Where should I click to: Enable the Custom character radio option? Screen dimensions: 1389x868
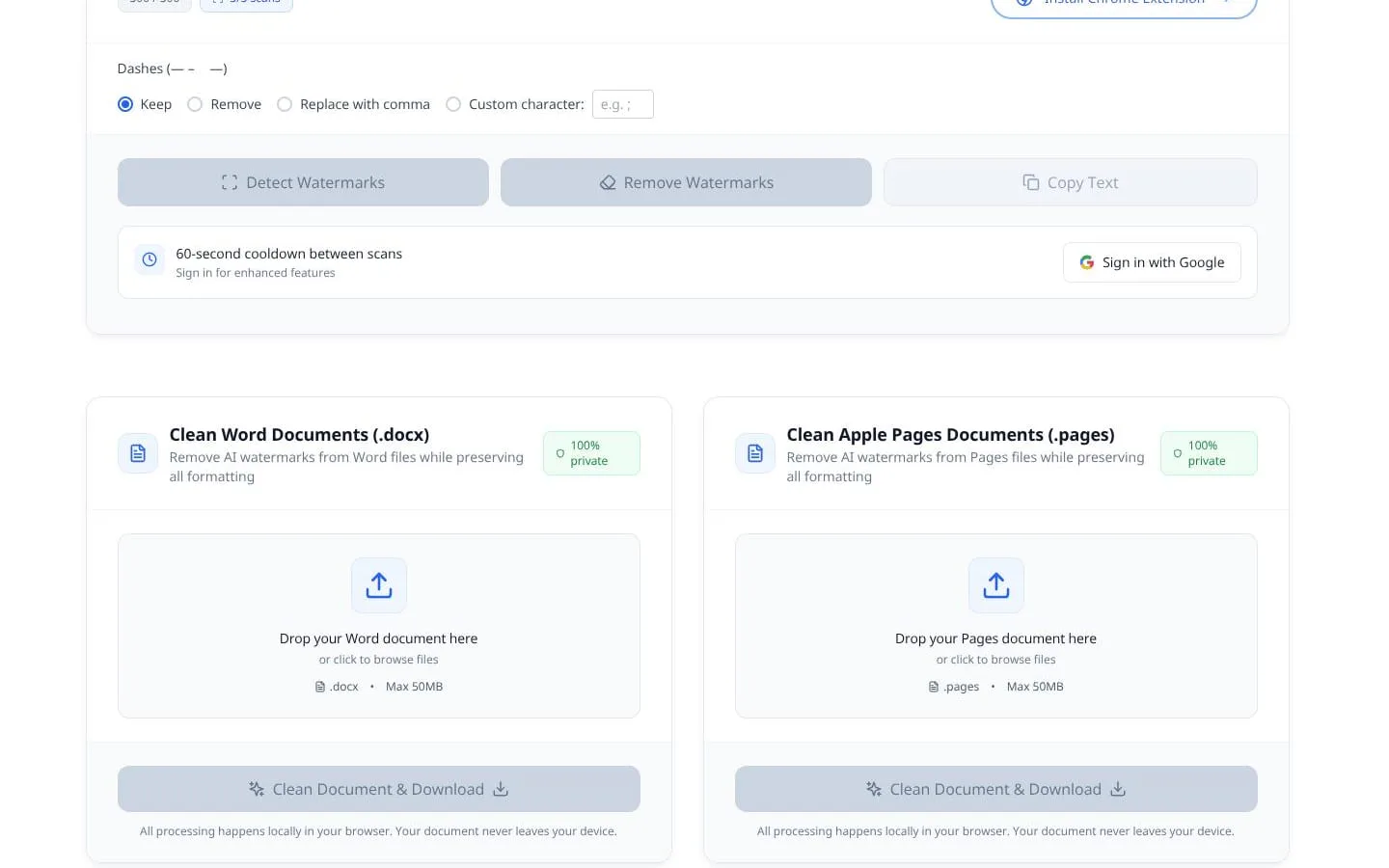point(453,104)
